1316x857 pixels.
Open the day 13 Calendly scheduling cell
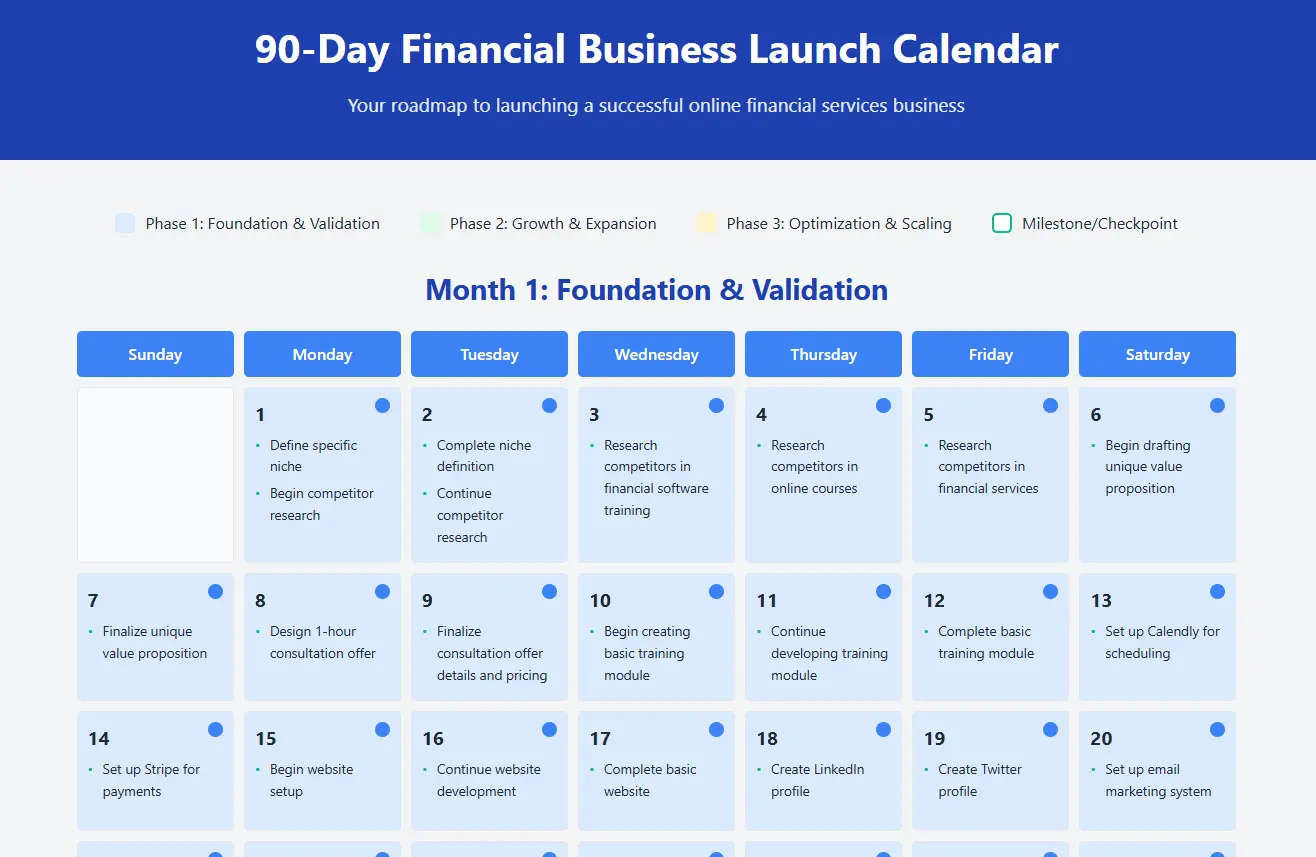pyautogui.click(x=1157, y=637)
